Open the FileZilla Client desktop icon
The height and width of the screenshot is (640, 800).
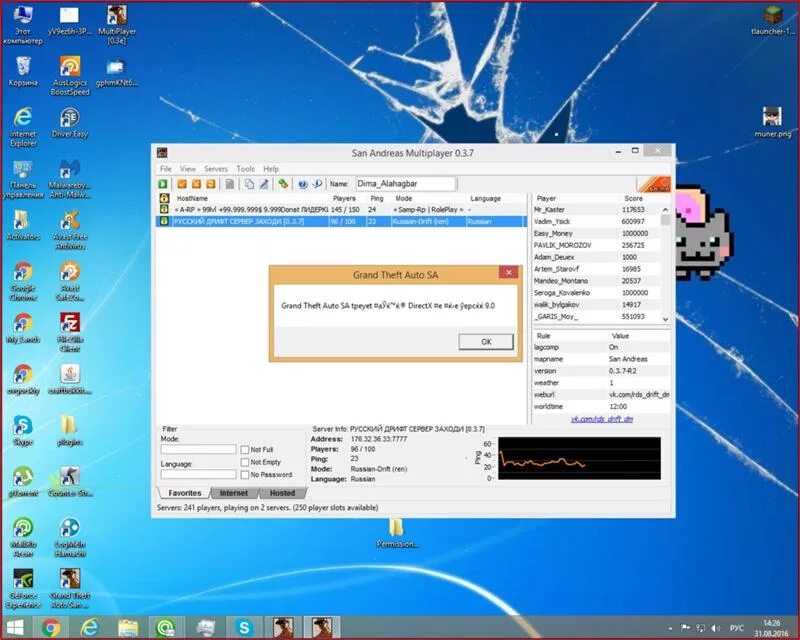(x=70, y=332)
